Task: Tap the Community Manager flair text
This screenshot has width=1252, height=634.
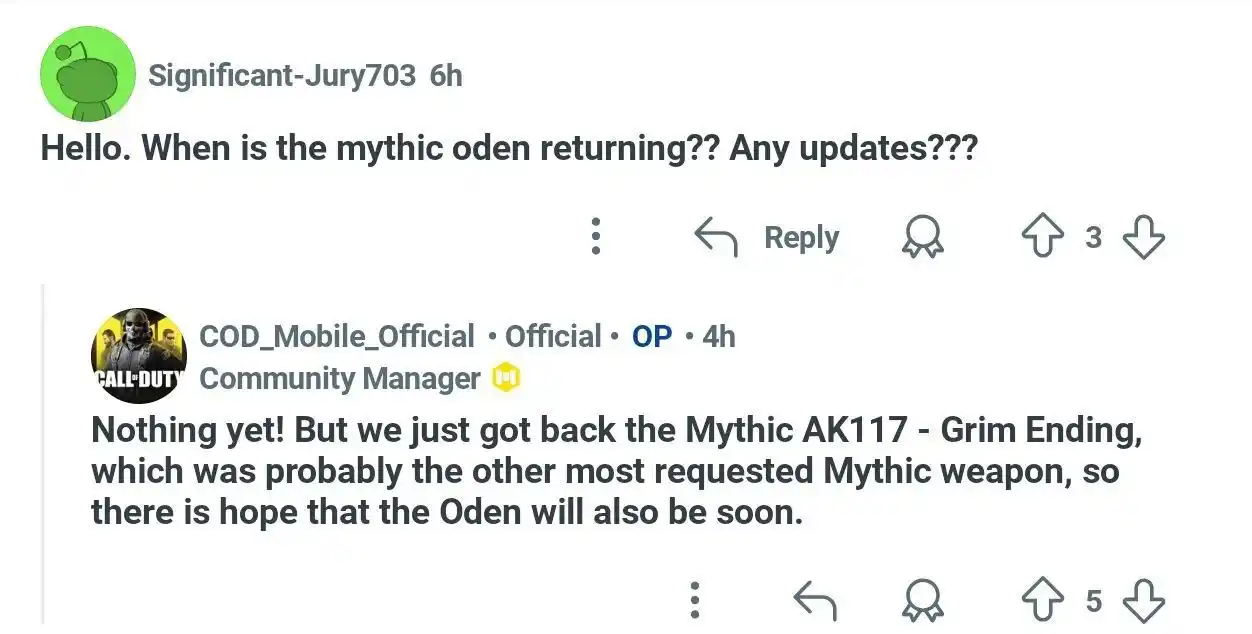Action: coord(340,378)
